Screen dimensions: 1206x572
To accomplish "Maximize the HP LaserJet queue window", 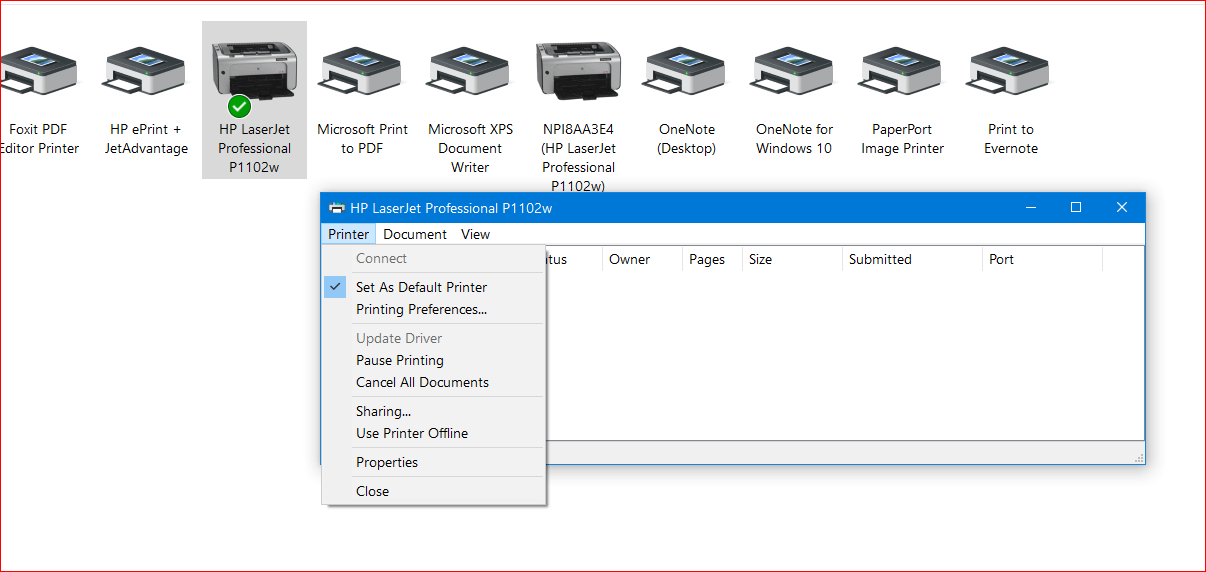I will 1076,208.
